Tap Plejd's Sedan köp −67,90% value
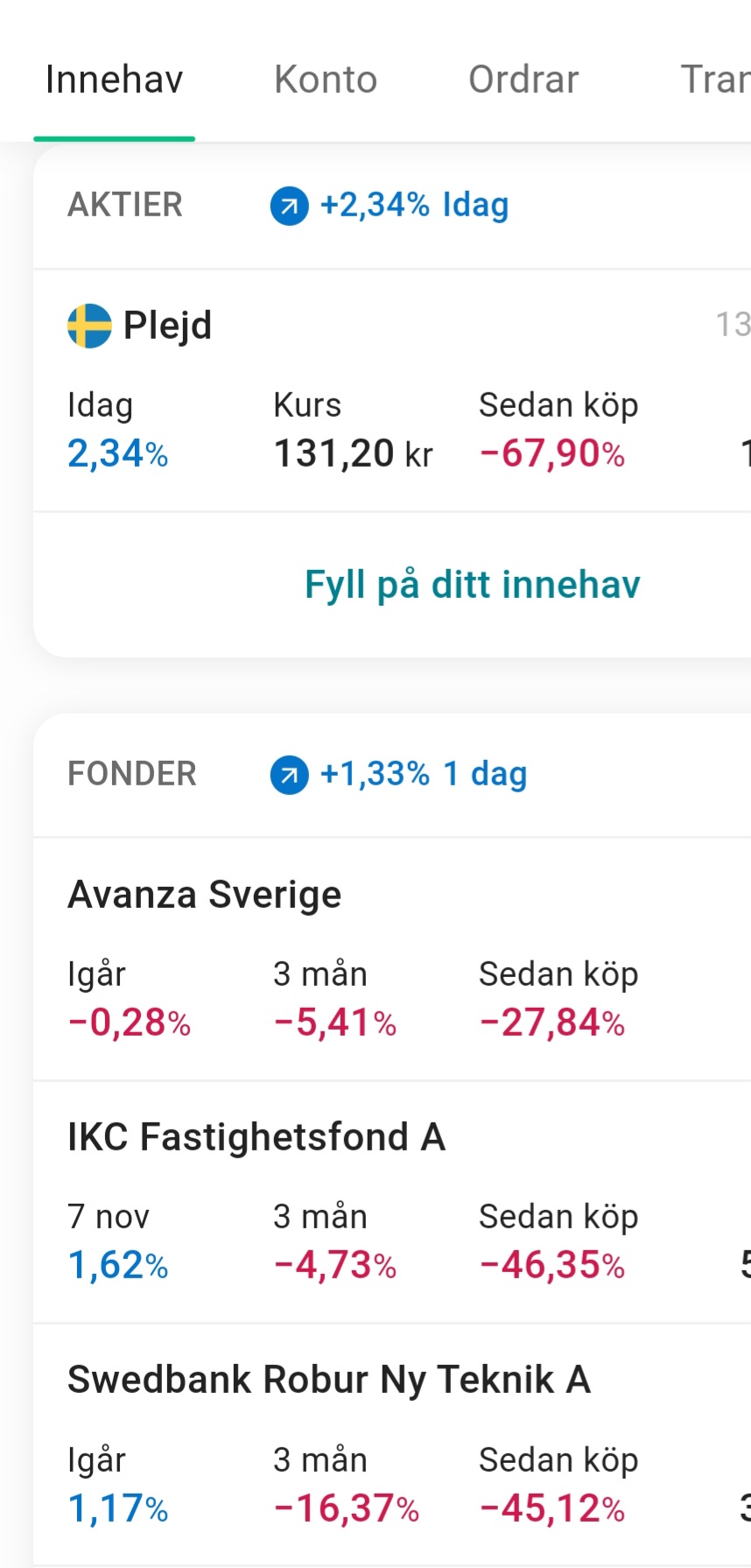Screen dimensions: 751x1568 pos(552,454)
